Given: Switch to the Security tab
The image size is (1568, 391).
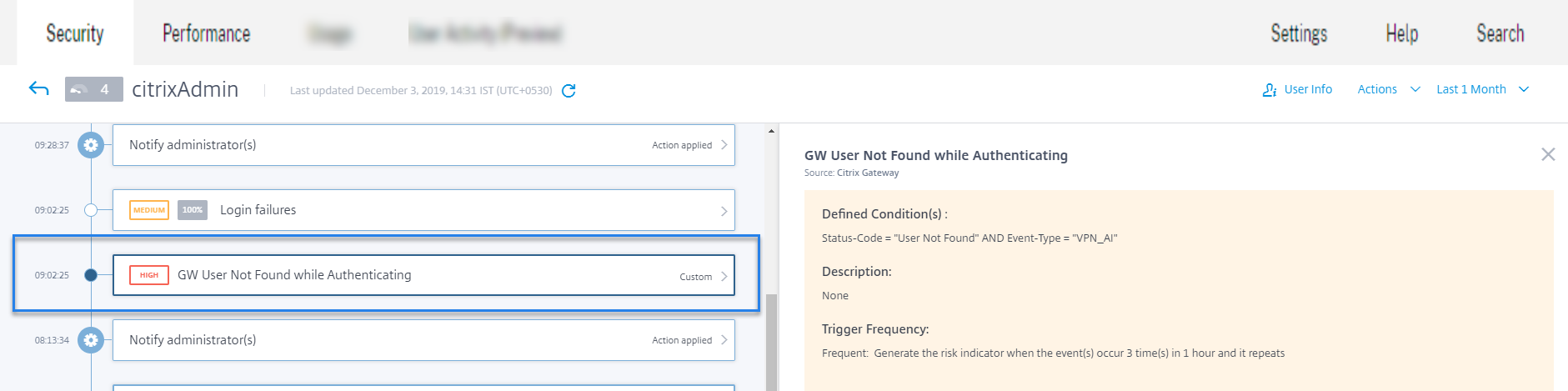Looking at the screenshot, I should (x=75, y=33).
